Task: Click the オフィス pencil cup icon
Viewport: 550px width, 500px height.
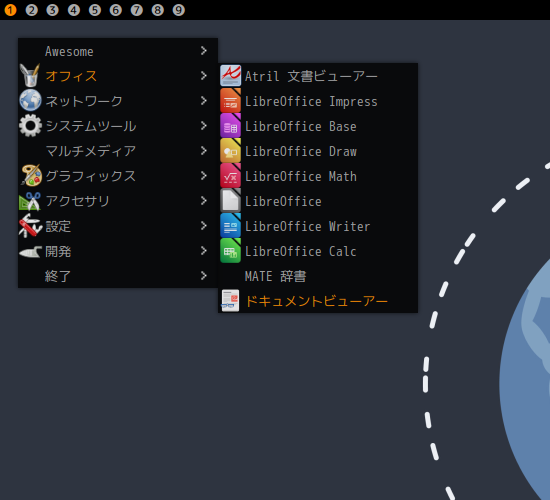Action: tap(30, 75)
